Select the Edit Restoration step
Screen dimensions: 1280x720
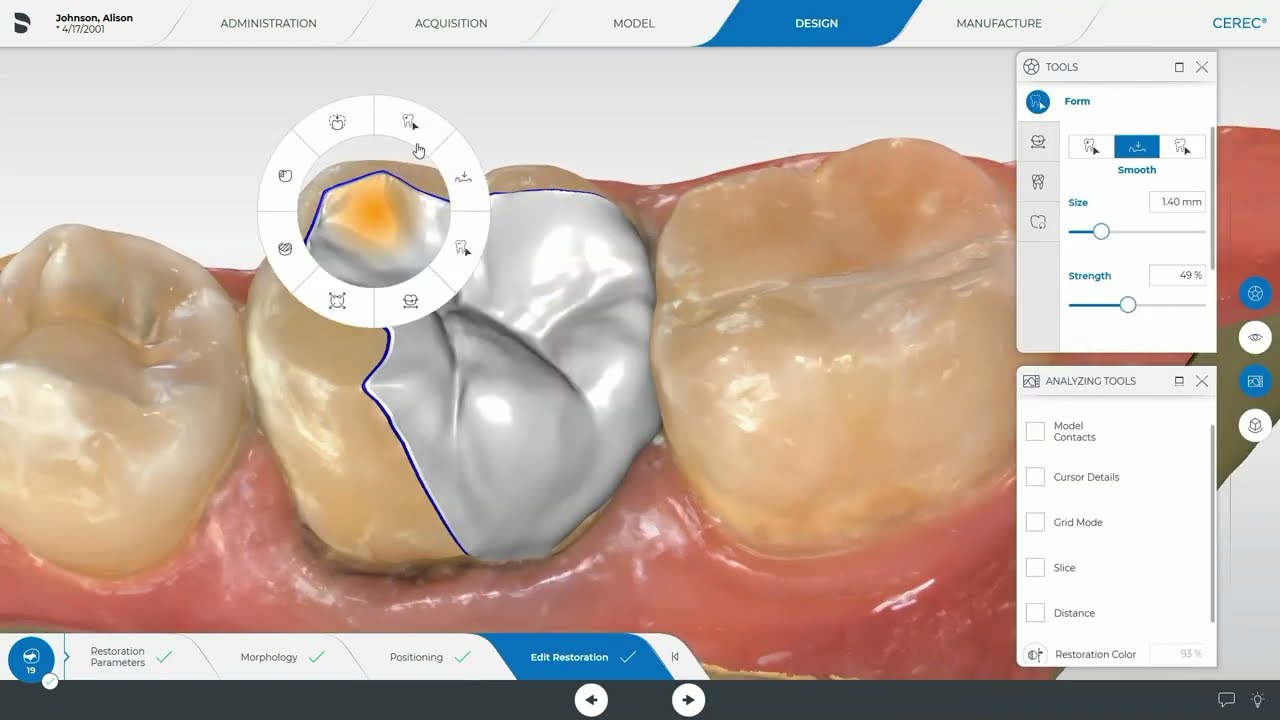coord(582,657)
